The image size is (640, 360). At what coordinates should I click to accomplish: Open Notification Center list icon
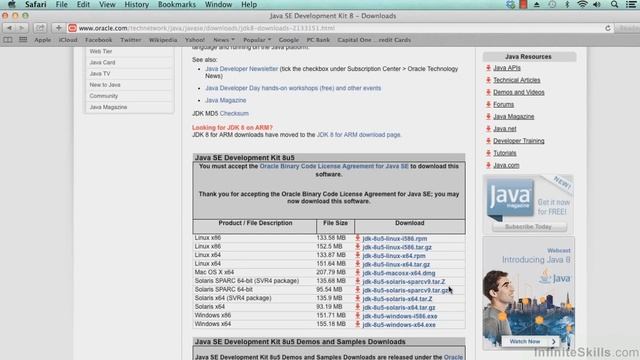[x=631, y=4]
